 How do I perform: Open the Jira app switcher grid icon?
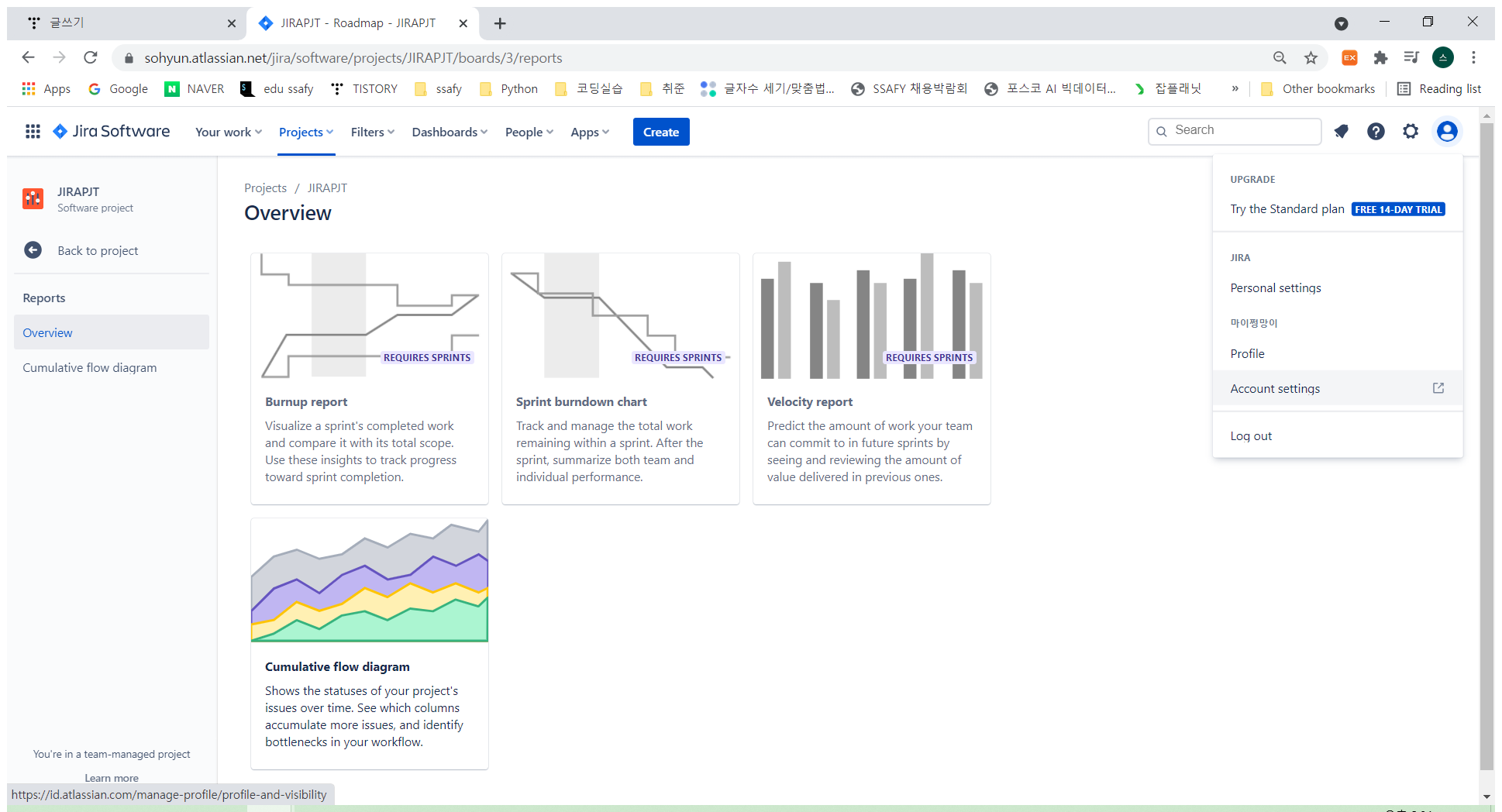point(33,132)
